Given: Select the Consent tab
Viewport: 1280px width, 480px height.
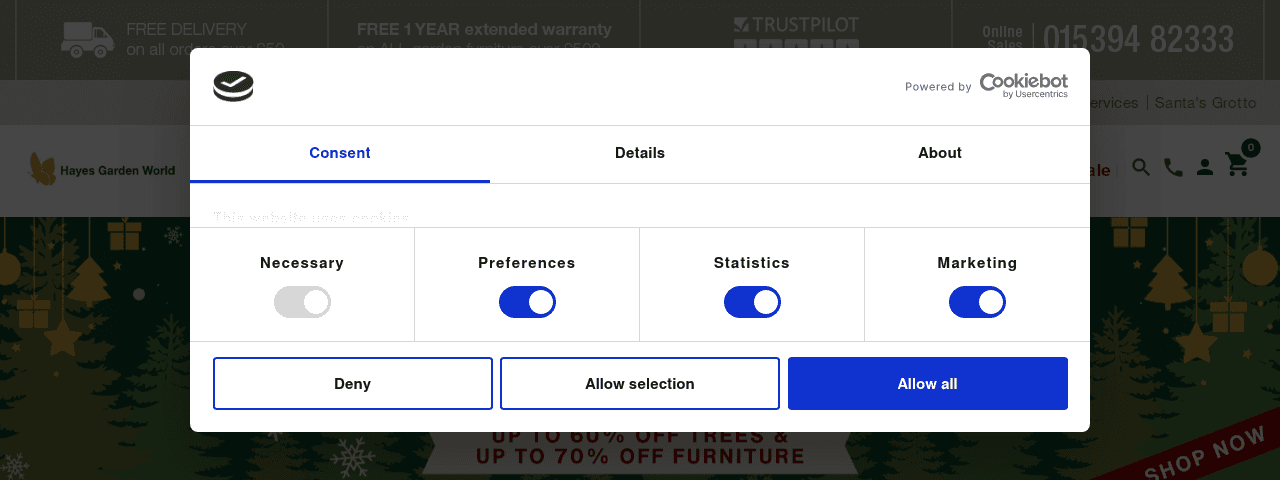Looking at the screenshot, I should click(340, 153).
